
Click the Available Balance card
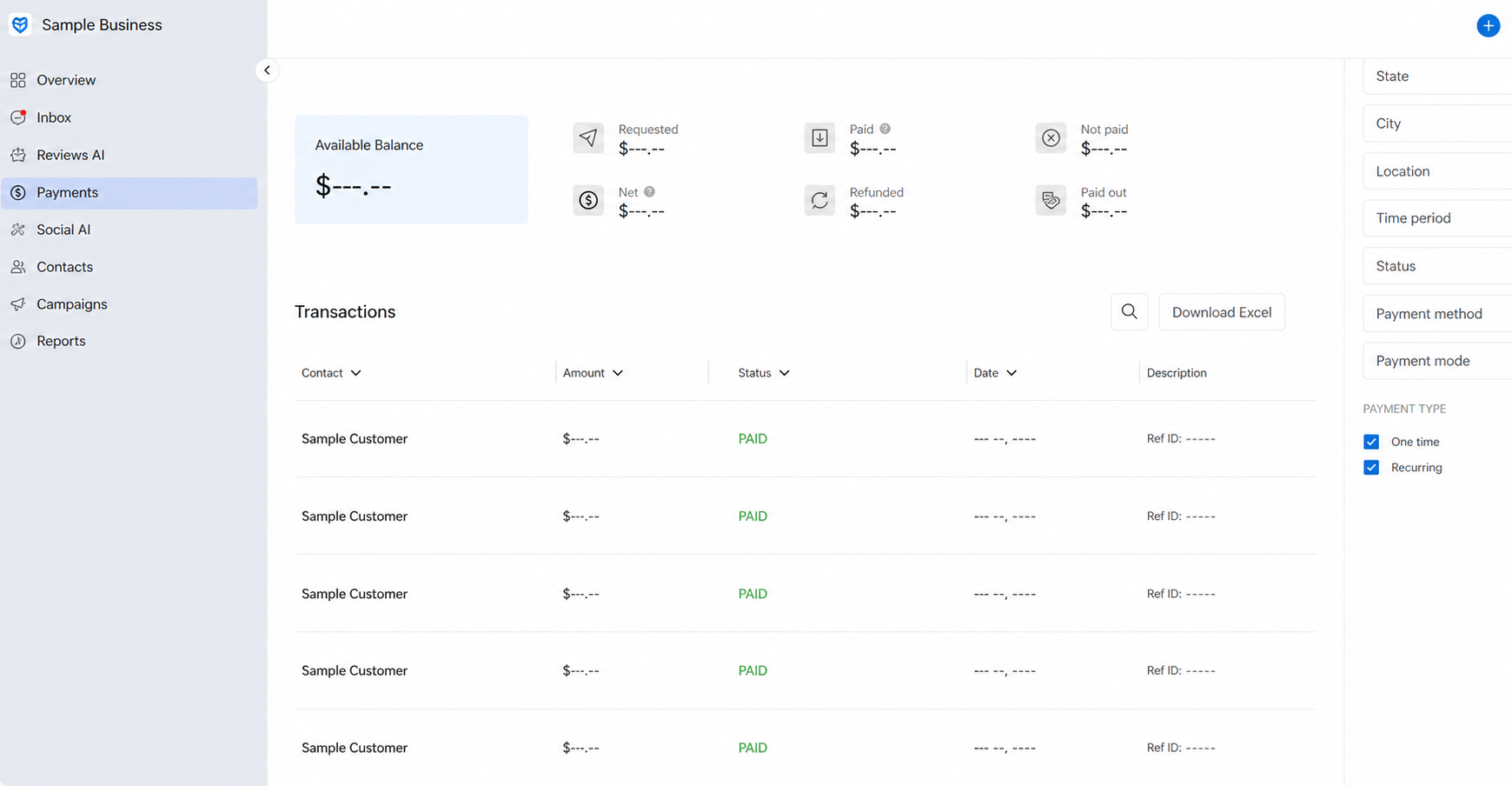click(x=411, y=170)
